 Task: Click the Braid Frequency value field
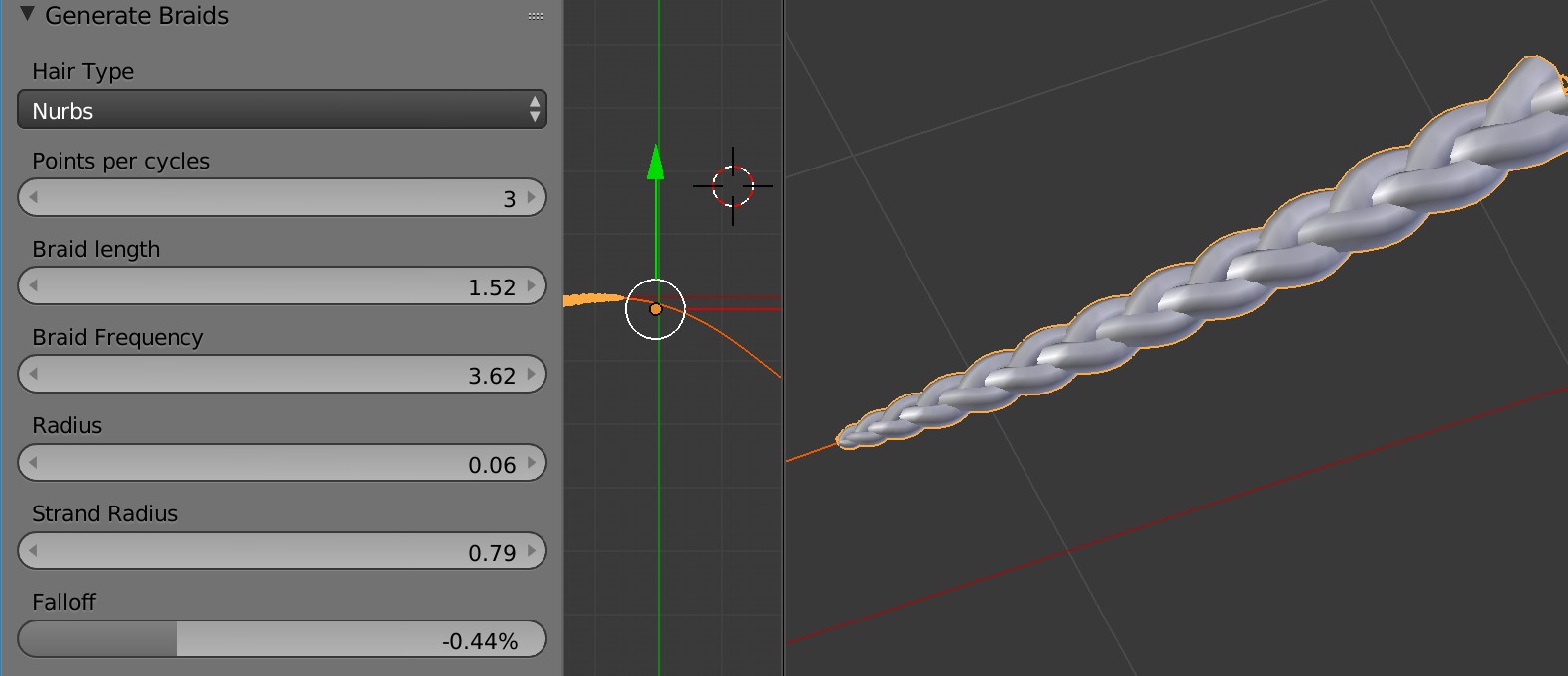pyautogui.click(x=282, y=375)
